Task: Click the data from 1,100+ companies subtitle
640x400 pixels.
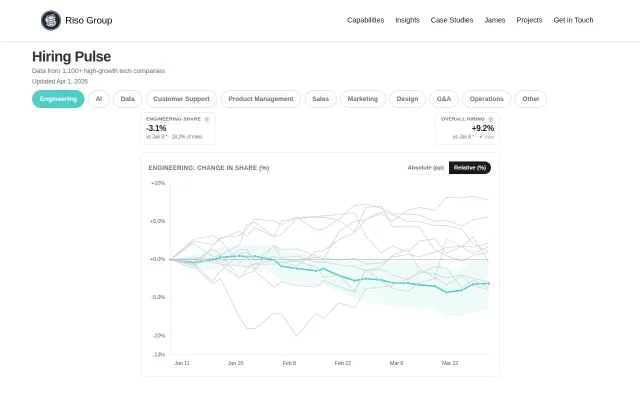Action: [x=98, y=71]
